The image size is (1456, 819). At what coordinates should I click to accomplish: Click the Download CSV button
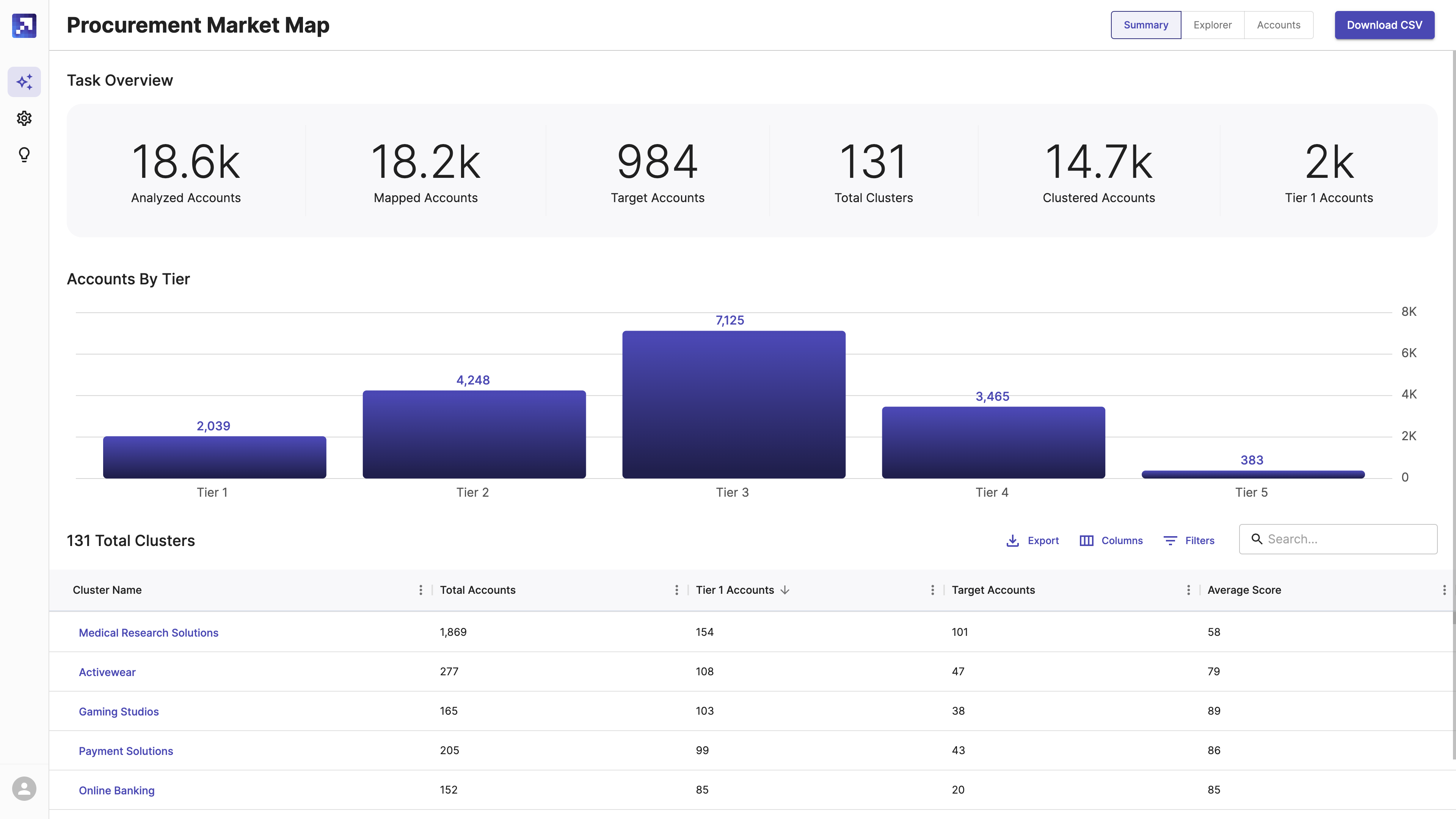1384,25
